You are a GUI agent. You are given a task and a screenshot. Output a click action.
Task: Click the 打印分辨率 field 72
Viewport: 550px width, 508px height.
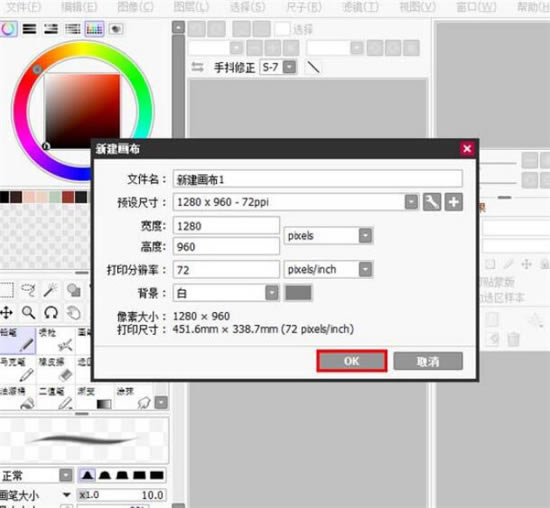coord(226,270)
